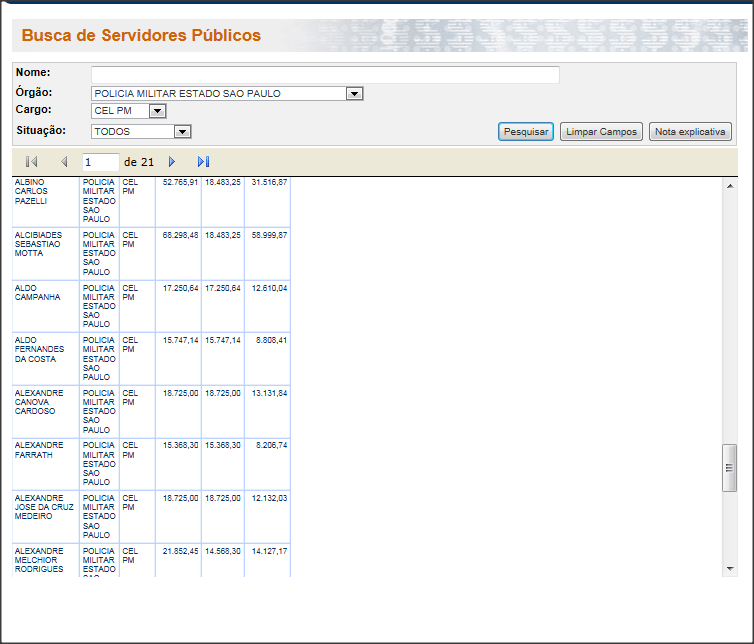Go to next page of results

pos(172,162)
